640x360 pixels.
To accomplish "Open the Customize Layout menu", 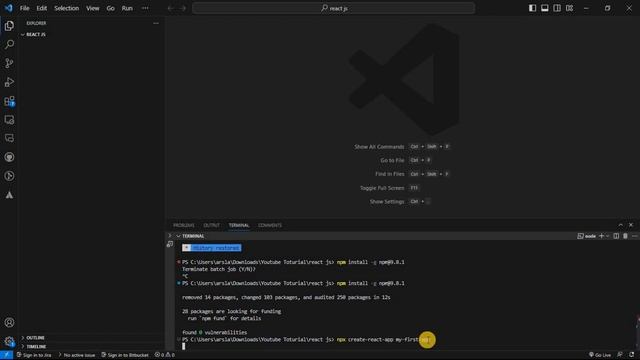I will 569,8.
